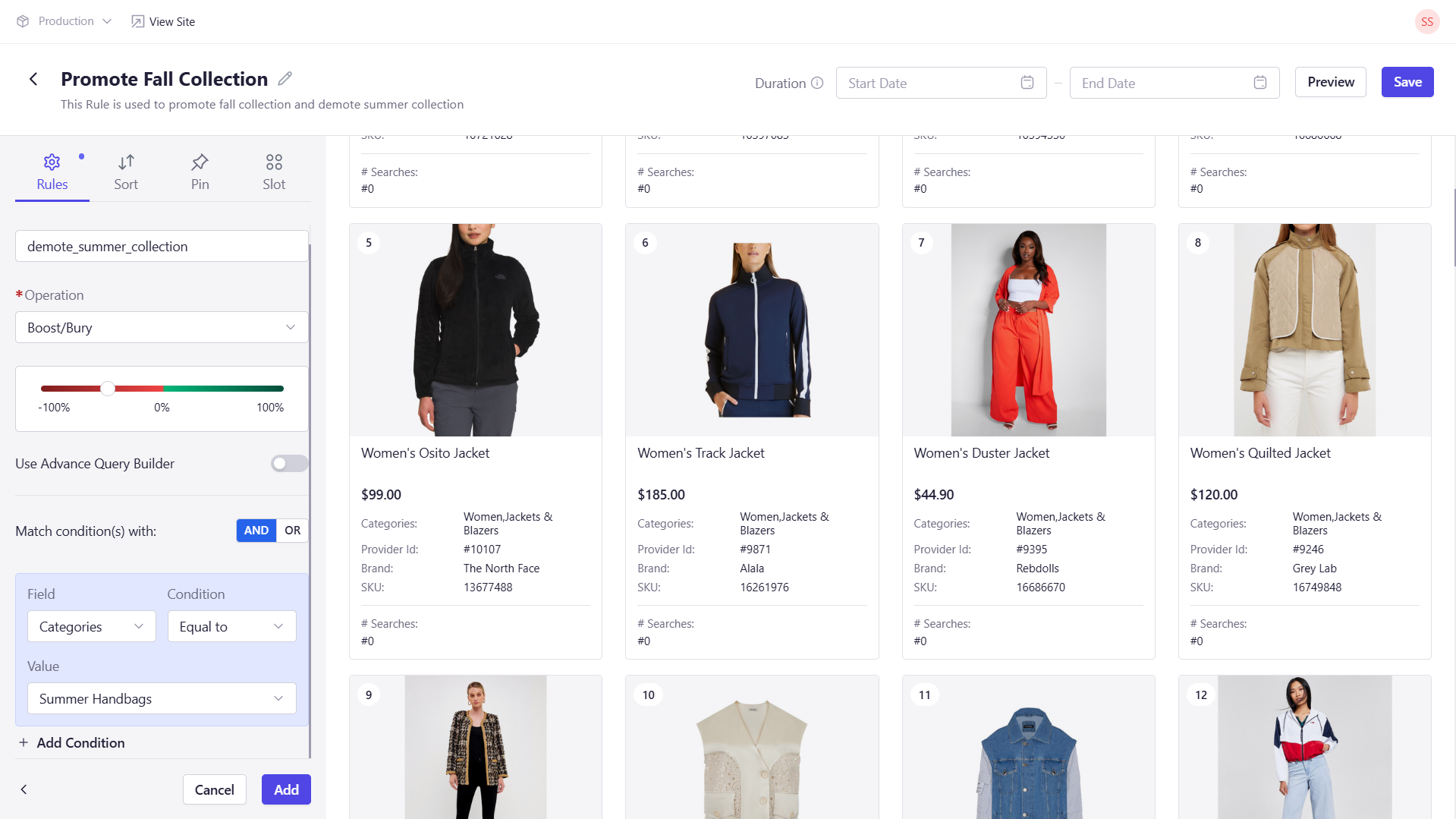Switch to the Pin tab

[x=200, y=172]
